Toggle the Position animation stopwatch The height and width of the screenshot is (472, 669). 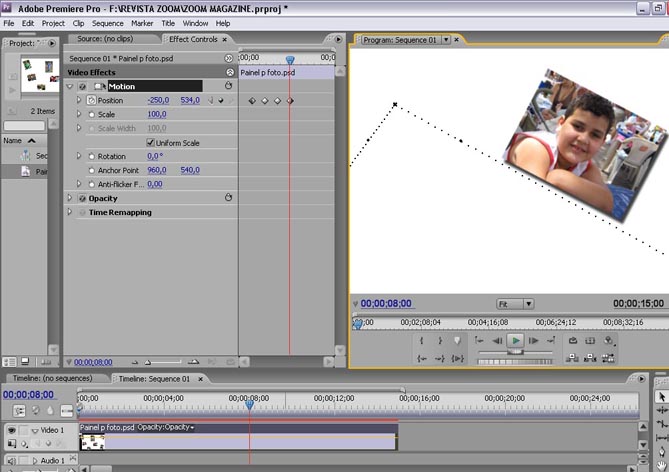pyautogui.click(x=91, y=101)
